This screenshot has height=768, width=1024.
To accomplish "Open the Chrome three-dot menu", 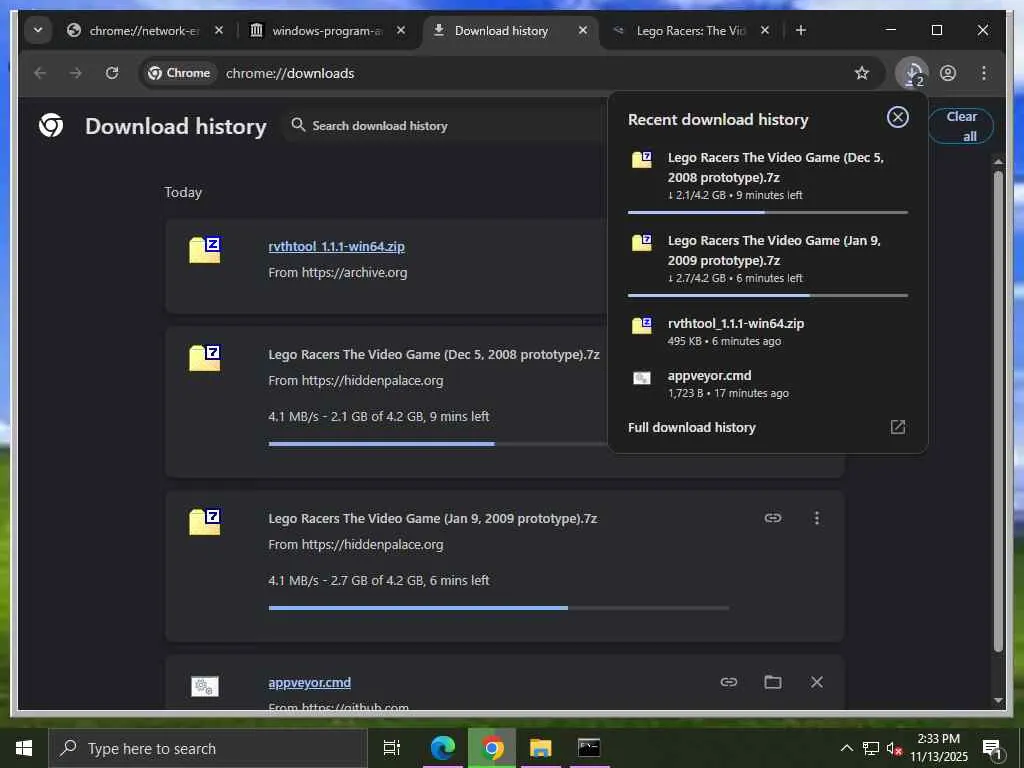I will (984, 73).
